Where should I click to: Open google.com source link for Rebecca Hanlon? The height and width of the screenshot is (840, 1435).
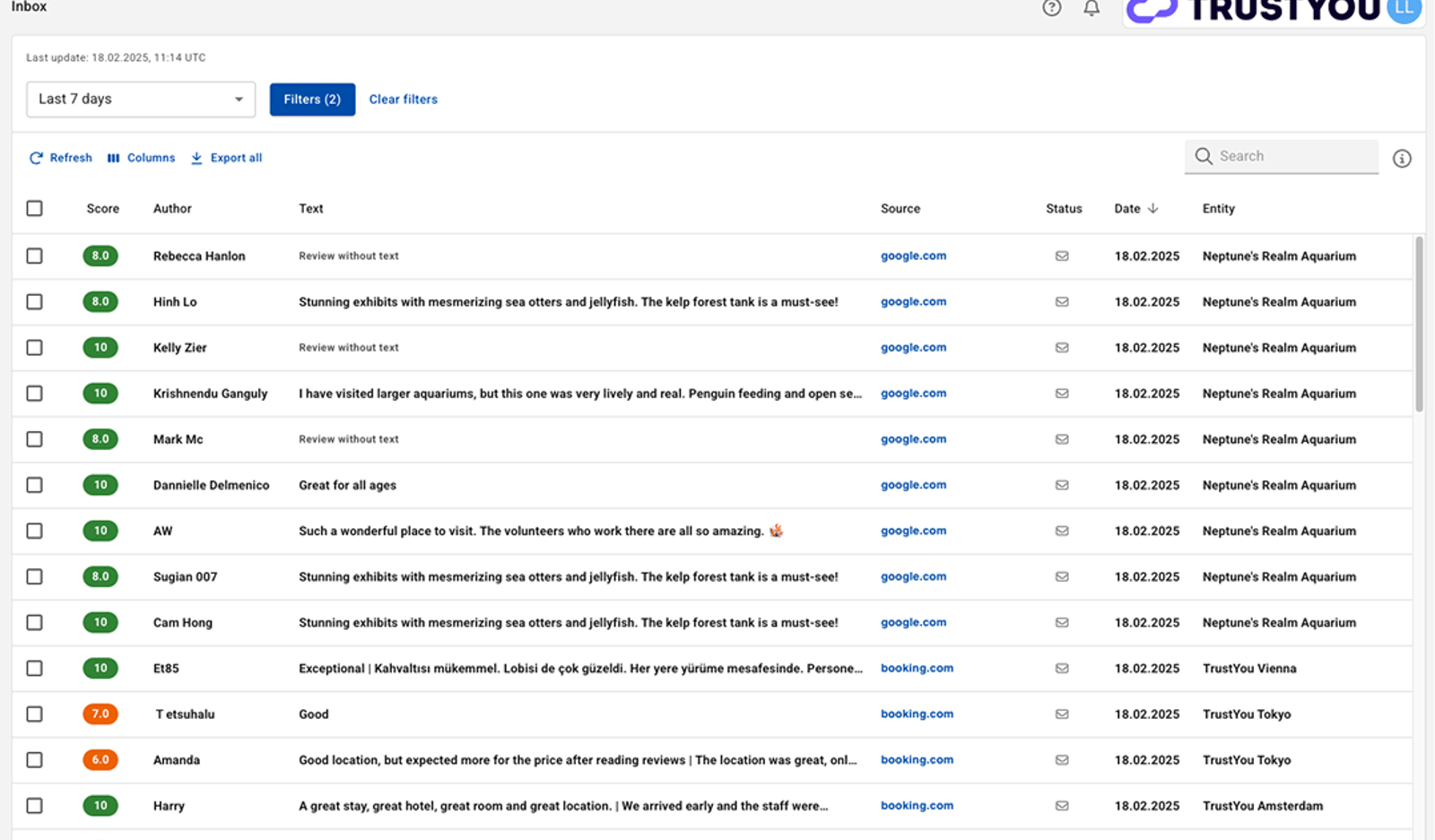[x=913, y=255]
